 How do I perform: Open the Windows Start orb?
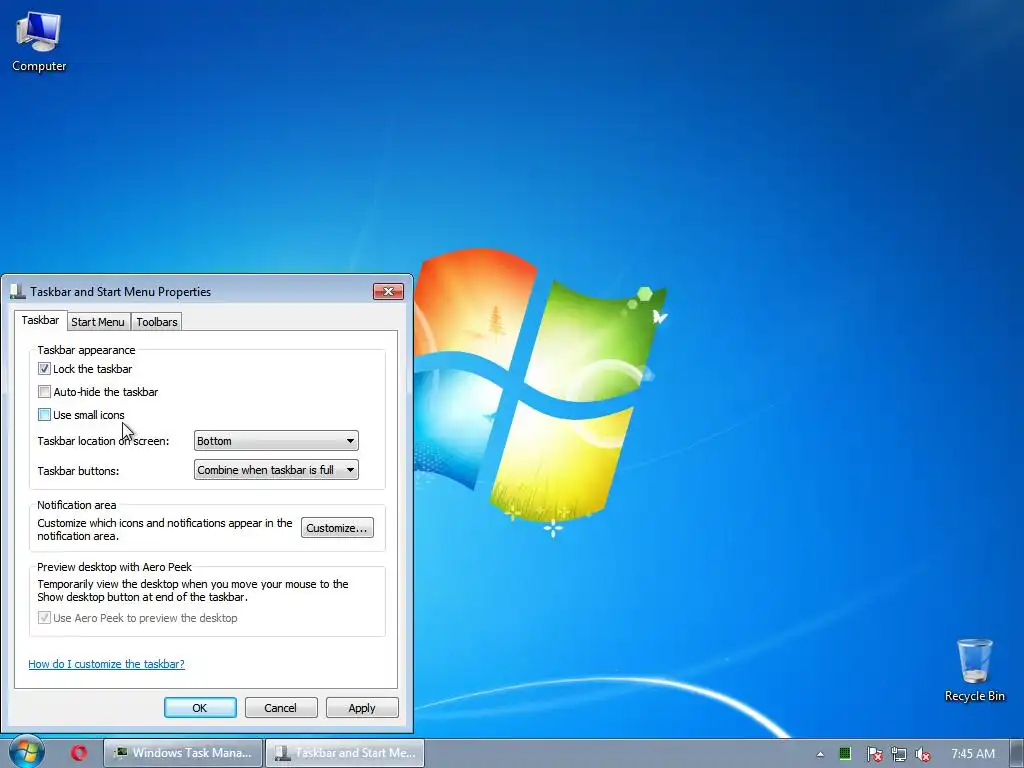tap(27, 752)
